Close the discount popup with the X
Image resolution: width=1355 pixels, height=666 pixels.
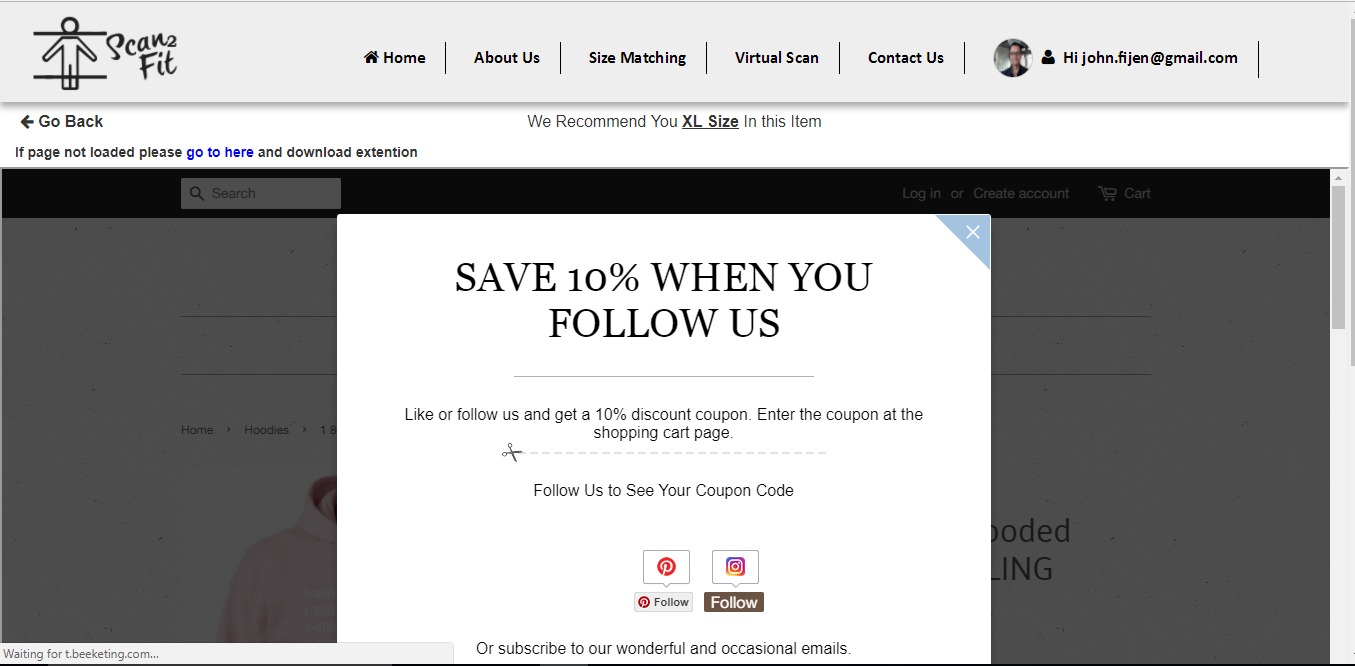point(973,232)
